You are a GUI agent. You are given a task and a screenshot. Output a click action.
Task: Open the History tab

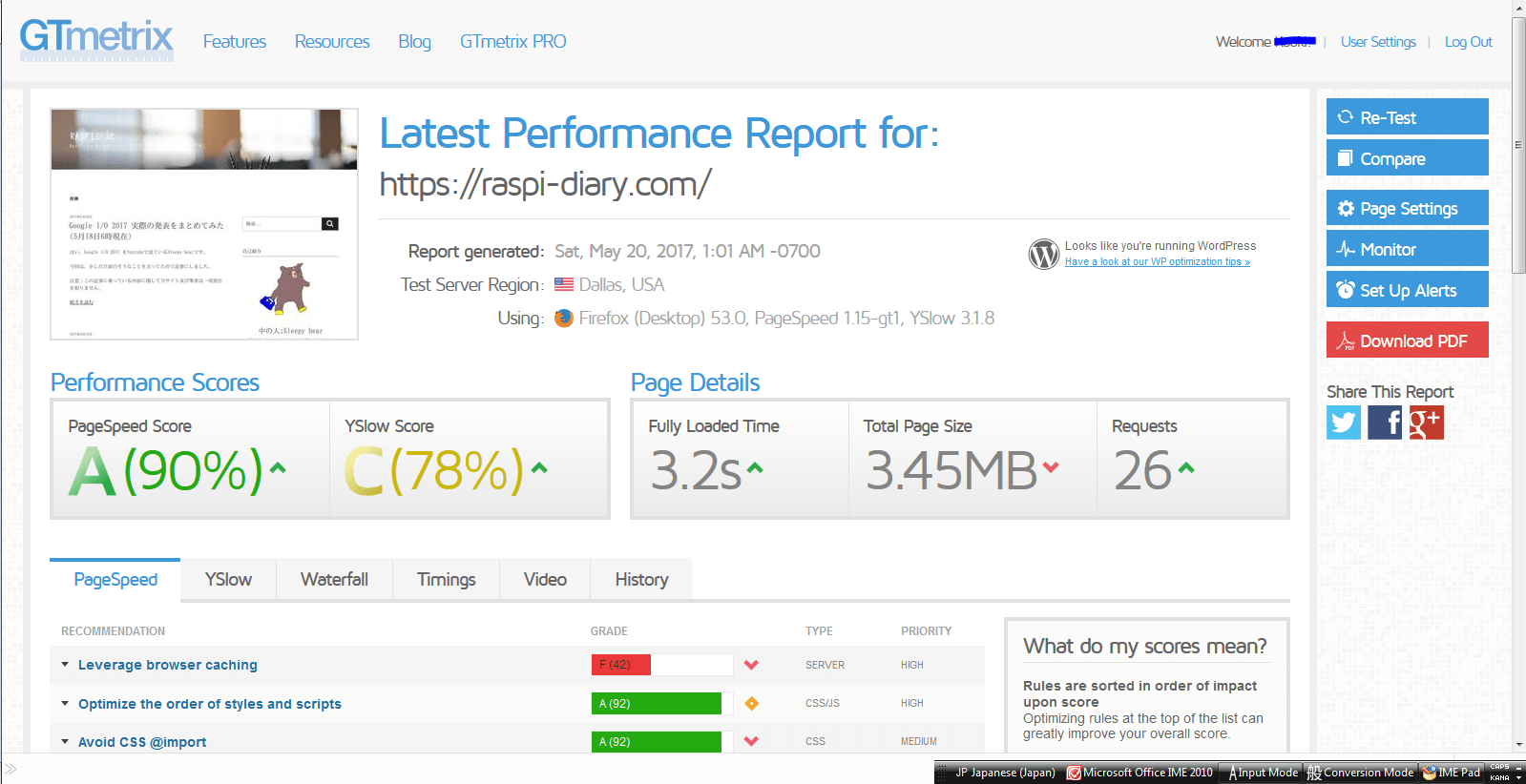coord(641,580)
